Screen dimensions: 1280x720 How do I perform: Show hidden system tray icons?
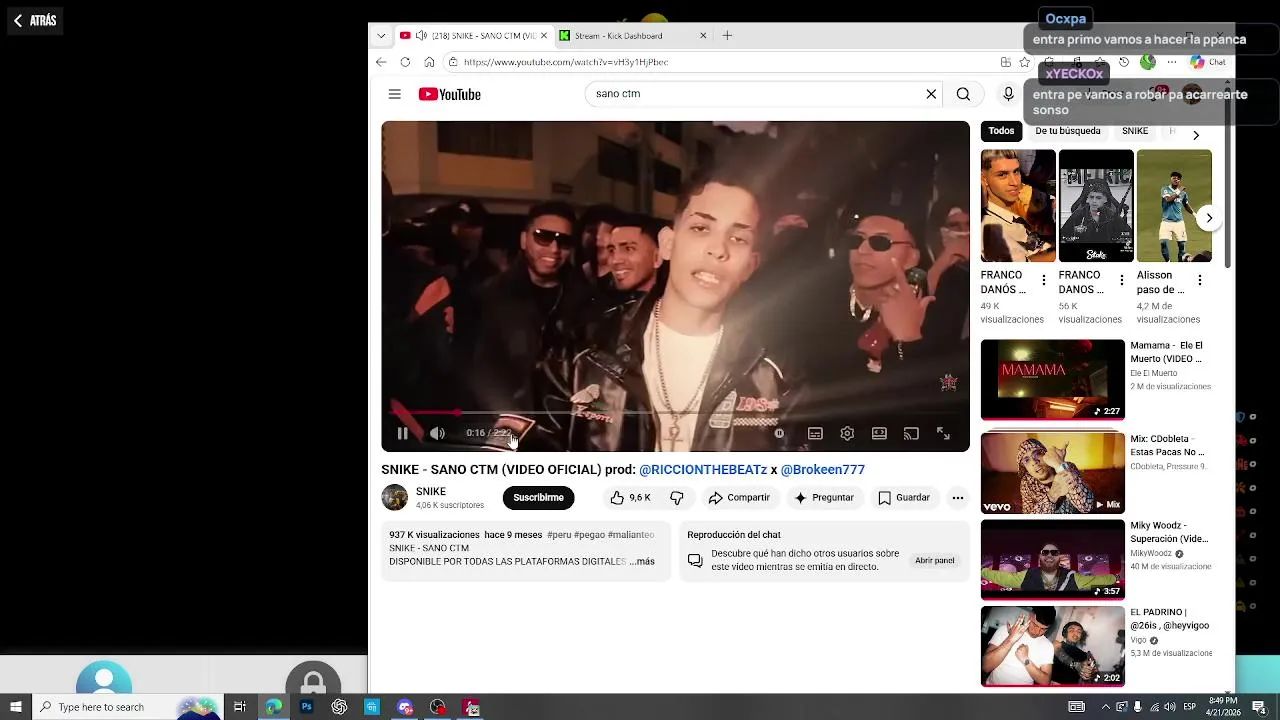1105,707
